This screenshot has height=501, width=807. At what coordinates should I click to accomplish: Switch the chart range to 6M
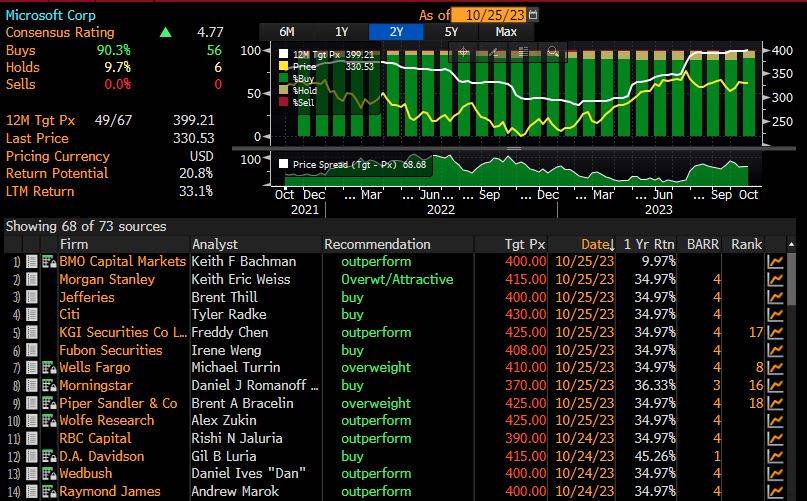click(x=287, y=32)
